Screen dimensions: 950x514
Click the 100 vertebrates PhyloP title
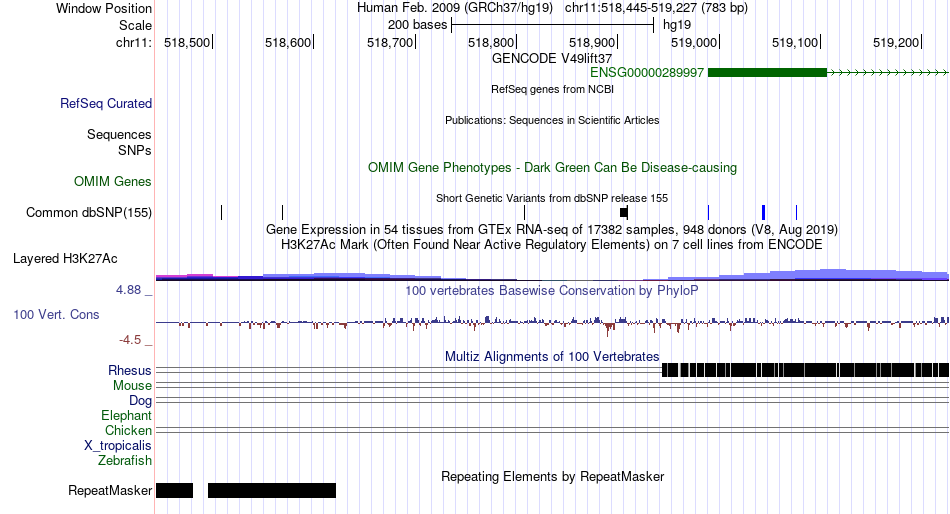click(551, 290)
